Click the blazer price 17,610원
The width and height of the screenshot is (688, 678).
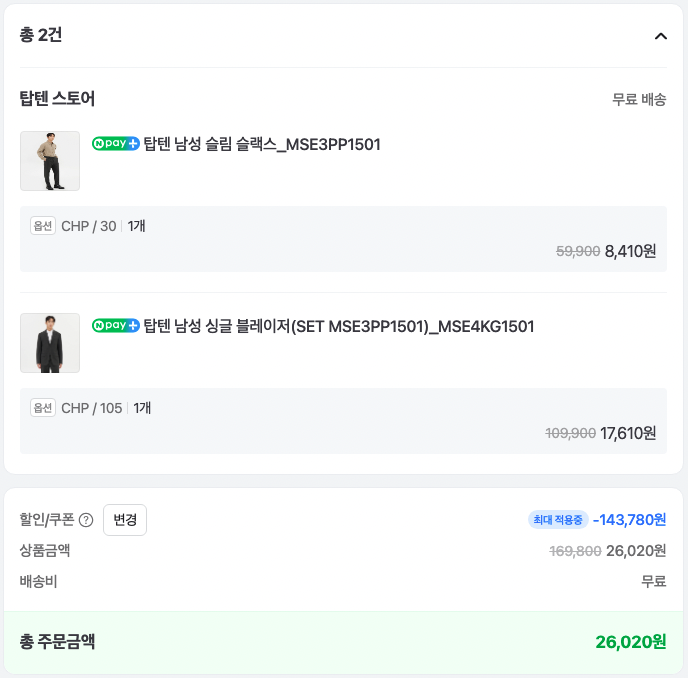coord(628,433)
